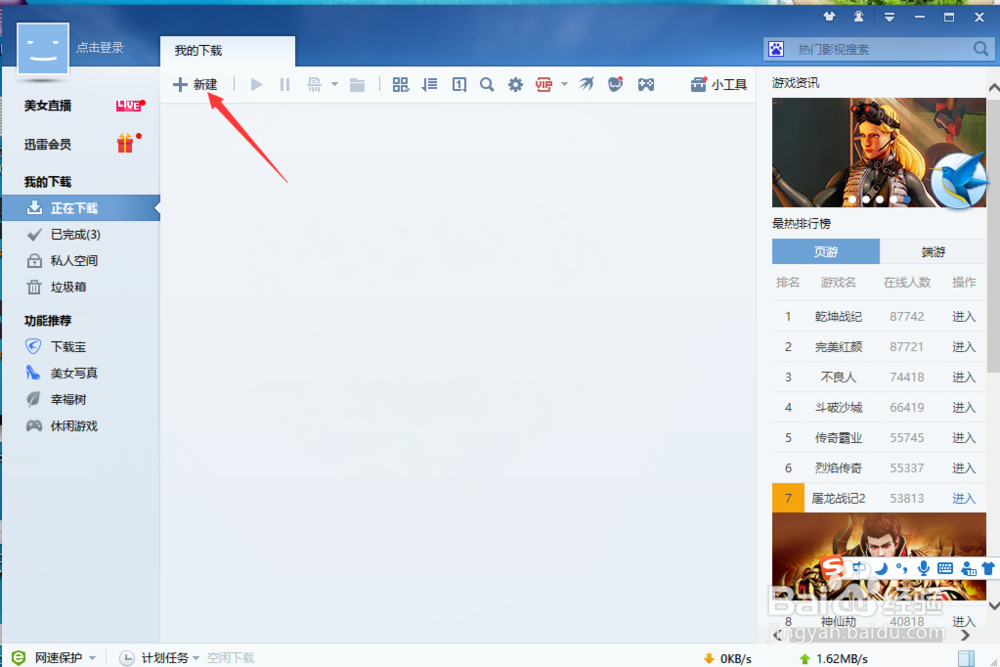Click the Baidu paw icon in search box
1000x667 pixels.
click(x=776, y=49)
